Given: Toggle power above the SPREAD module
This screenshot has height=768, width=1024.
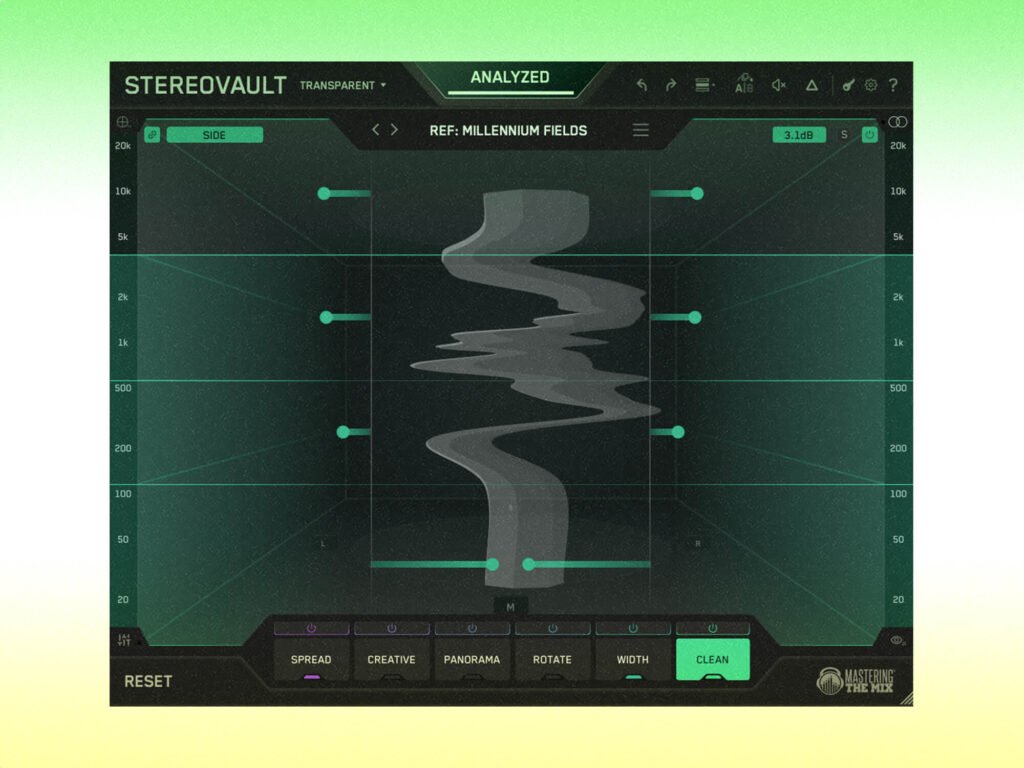Looking at the screenshot, I should pyautogui.click(x=312, y=628).
